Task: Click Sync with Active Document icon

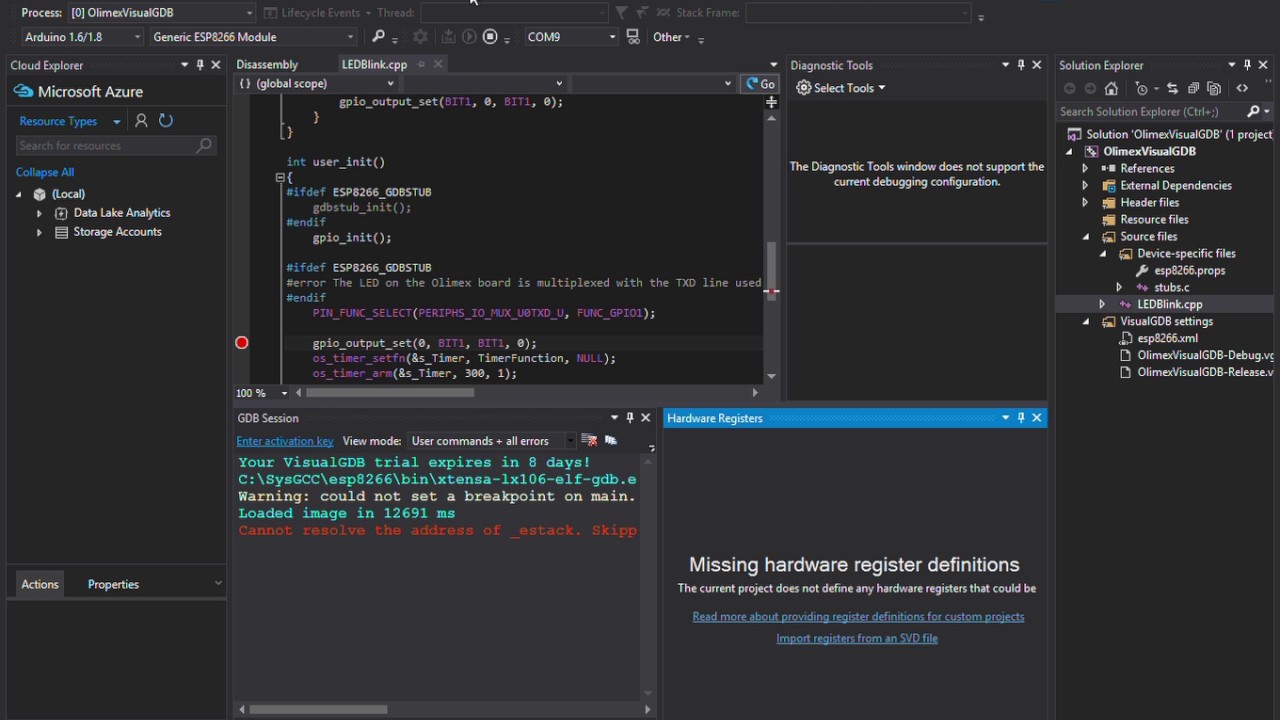Action: pyautogui.click(x=1172, y=89)
